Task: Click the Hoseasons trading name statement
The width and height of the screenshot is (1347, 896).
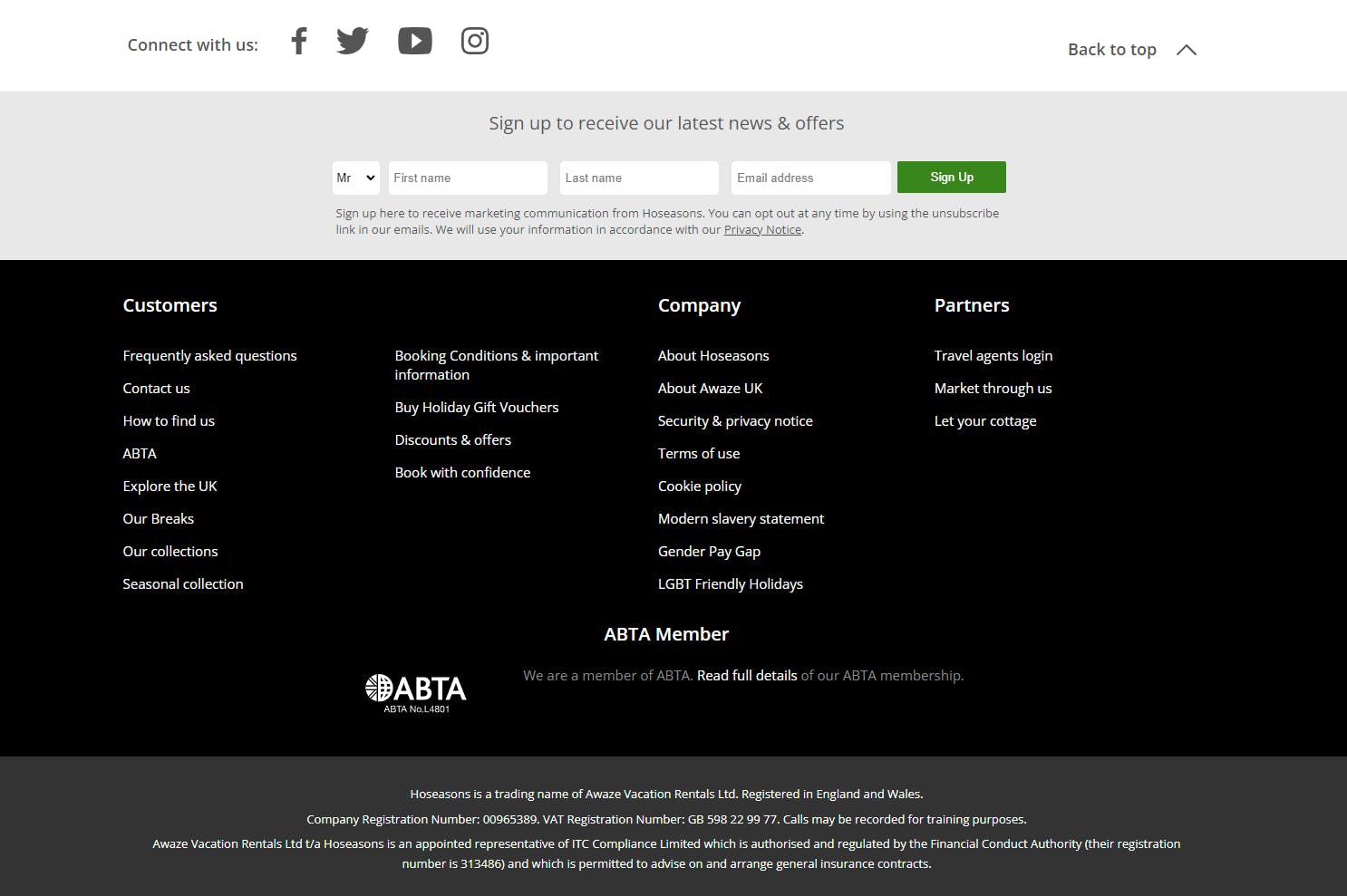Action: coord(666,795)
